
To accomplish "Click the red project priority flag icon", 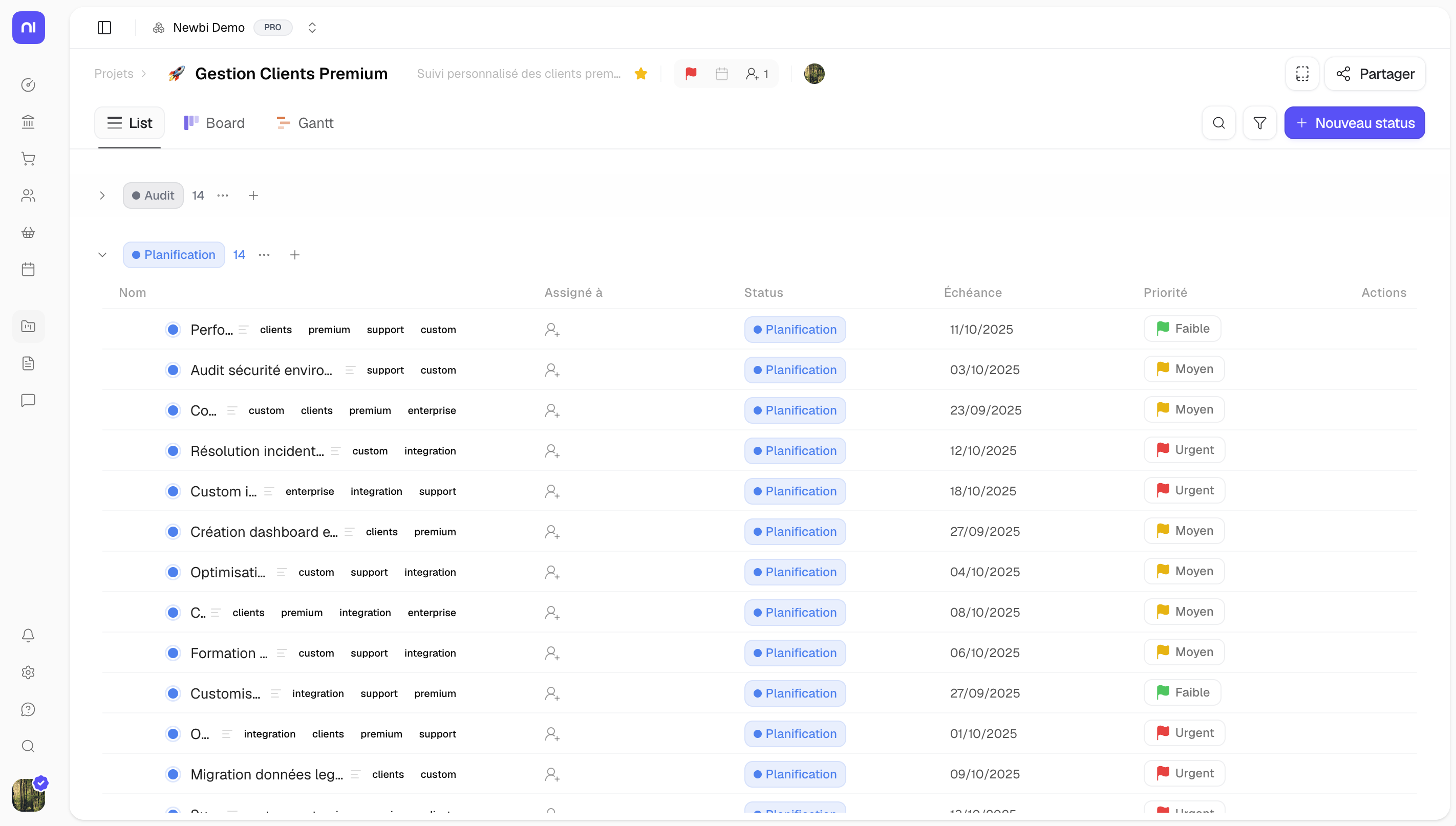I will tap(691, 74).
